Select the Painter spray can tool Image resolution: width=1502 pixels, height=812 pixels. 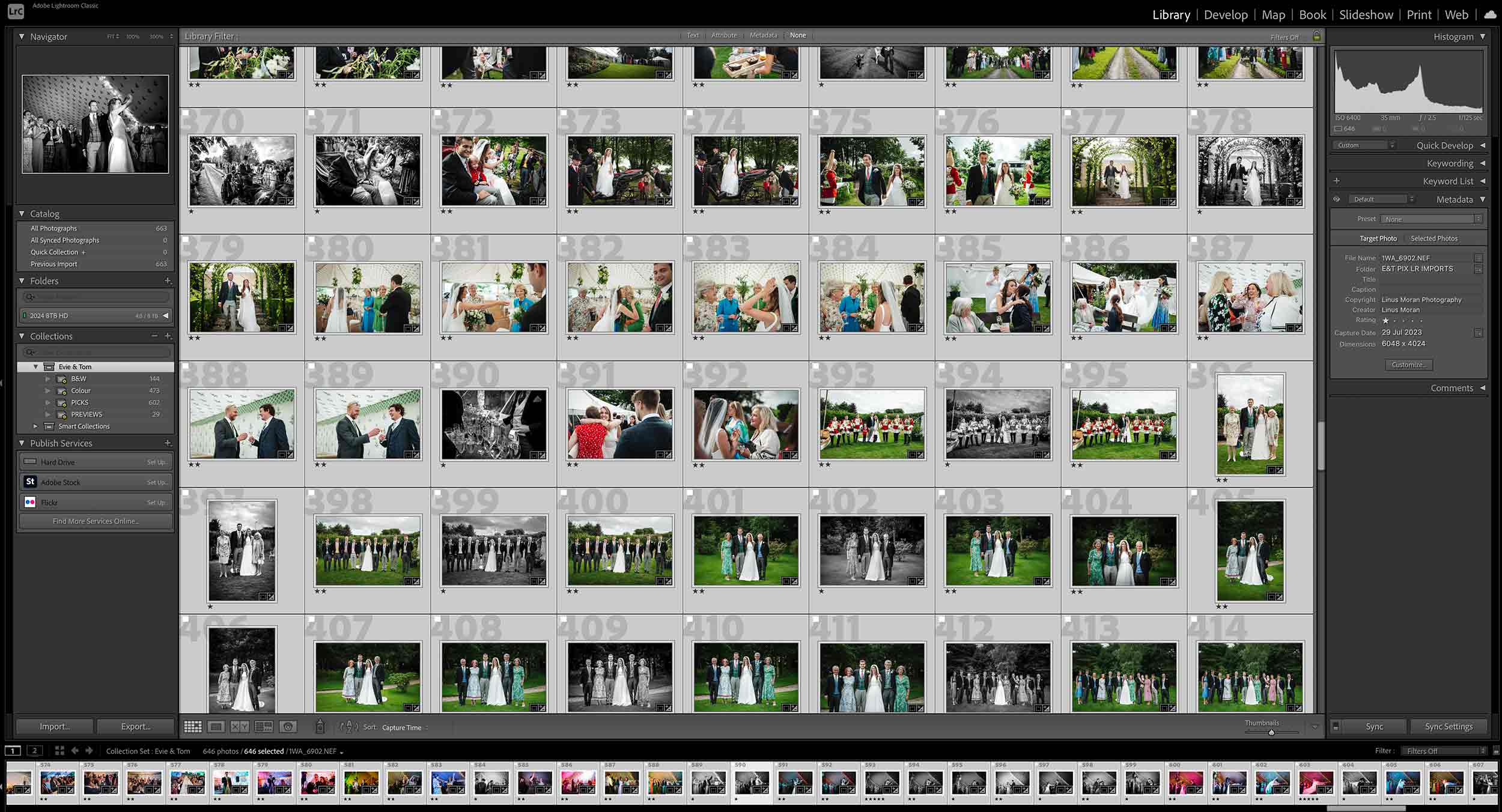pos(320,727)
